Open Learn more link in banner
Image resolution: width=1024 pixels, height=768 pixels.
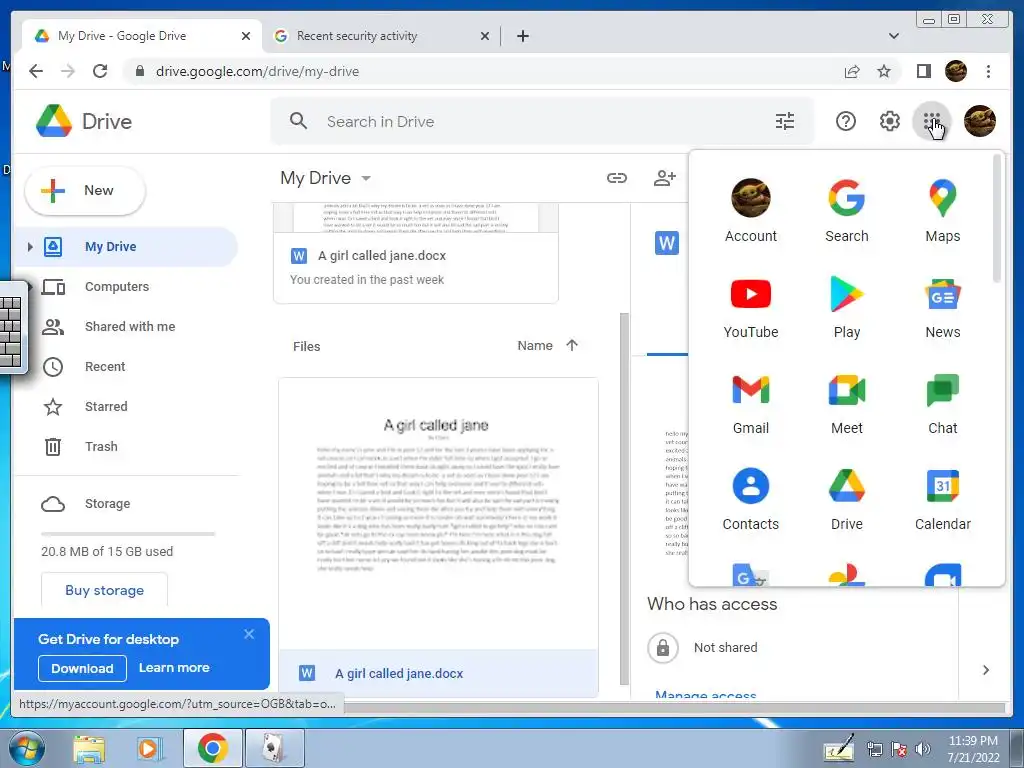tap(174, 667)
